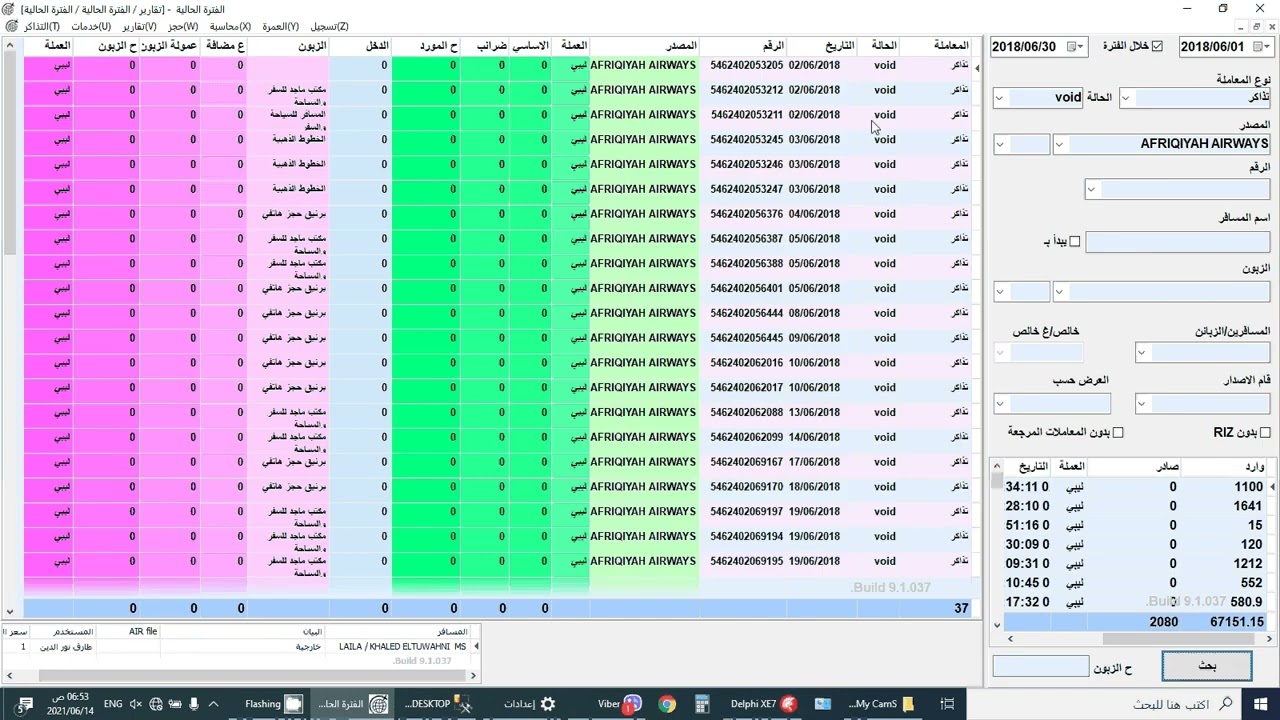This screenshot has width=1280, height=720.
Task: Check the بدون RIZ option
Action: pyautogui.click(x=1265, y=432)
